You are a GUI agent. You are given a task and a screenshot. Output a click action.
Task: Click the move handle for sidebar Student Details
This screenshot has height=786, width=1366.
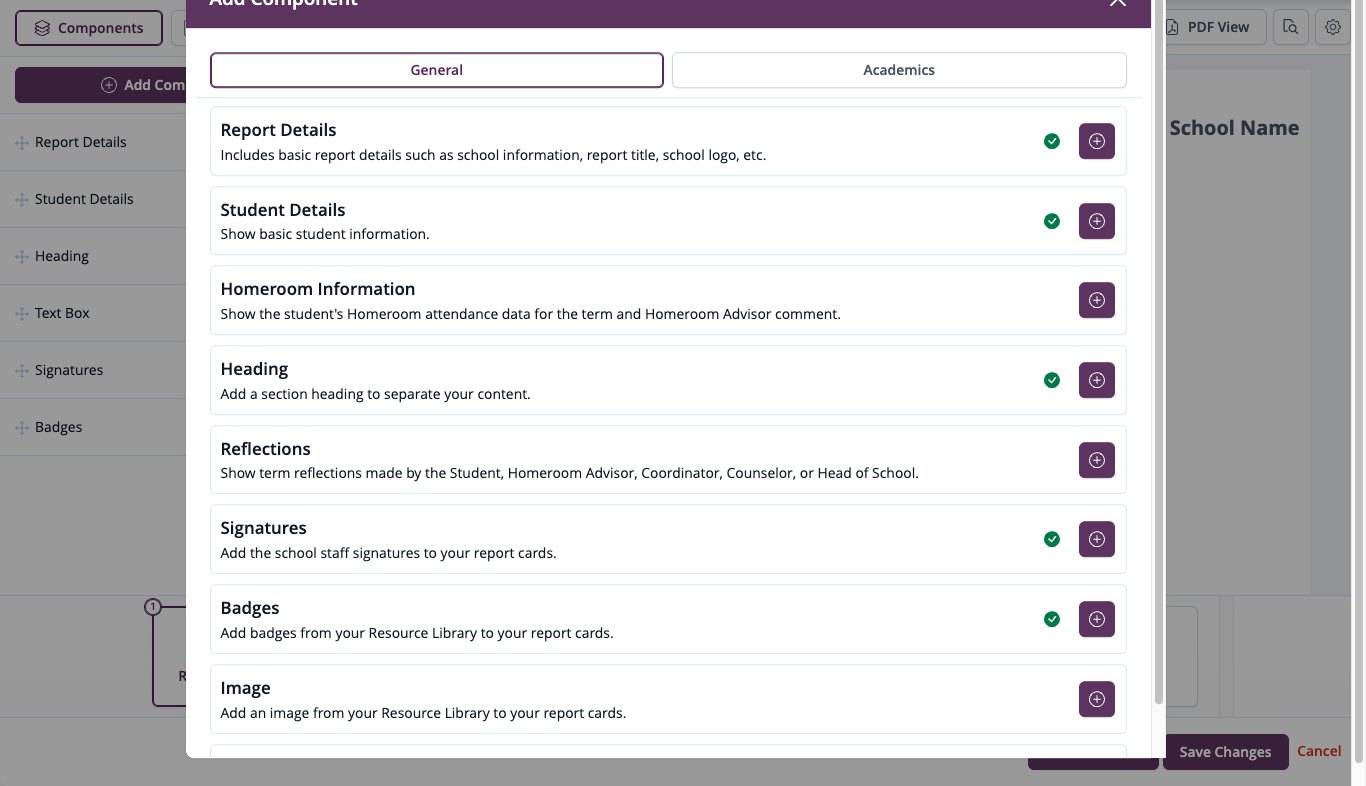tap(21, 200)
